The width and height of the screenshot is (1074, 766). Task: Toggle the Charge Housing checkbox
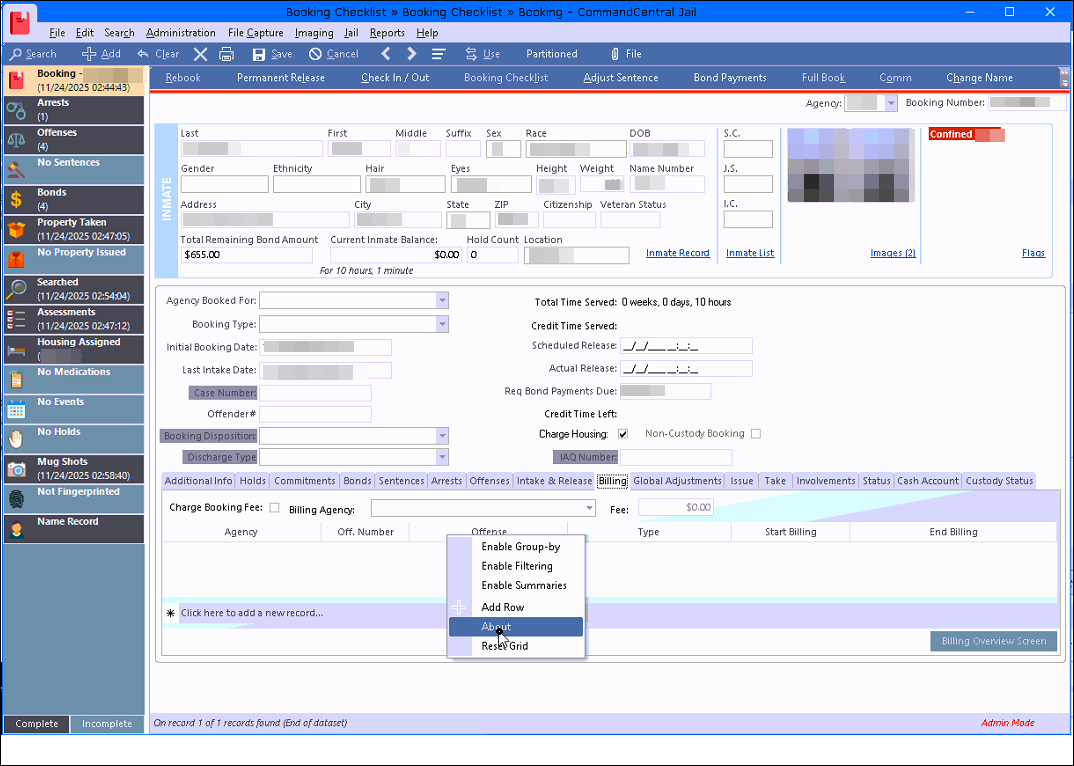click(x=623, y=434)
